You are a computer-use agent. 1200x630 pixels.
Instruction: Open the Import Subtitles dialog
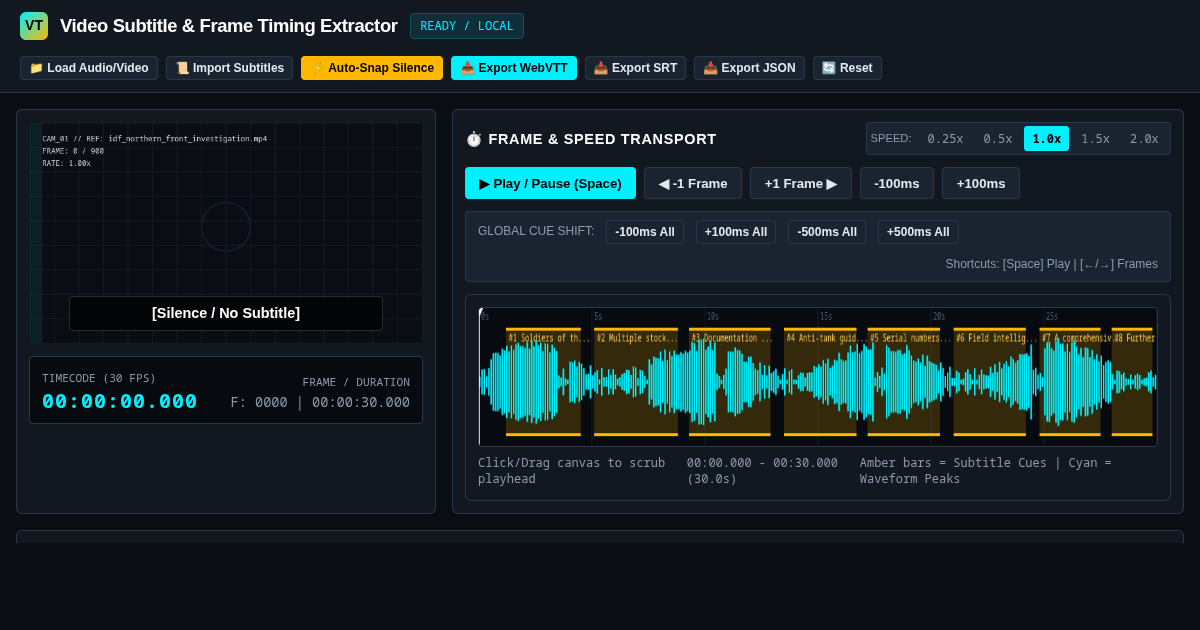pos(229,68)
